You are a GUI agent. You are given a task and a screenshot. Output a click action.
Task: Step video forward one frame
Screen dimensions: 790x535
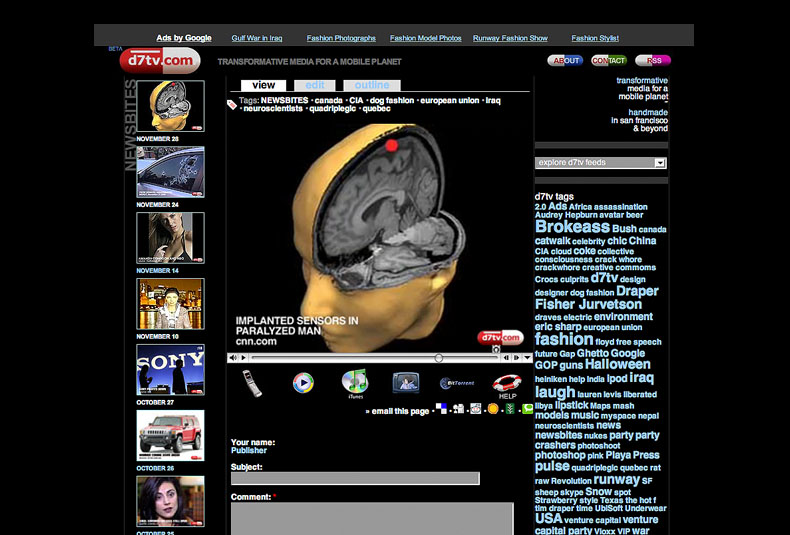[516, 358]
